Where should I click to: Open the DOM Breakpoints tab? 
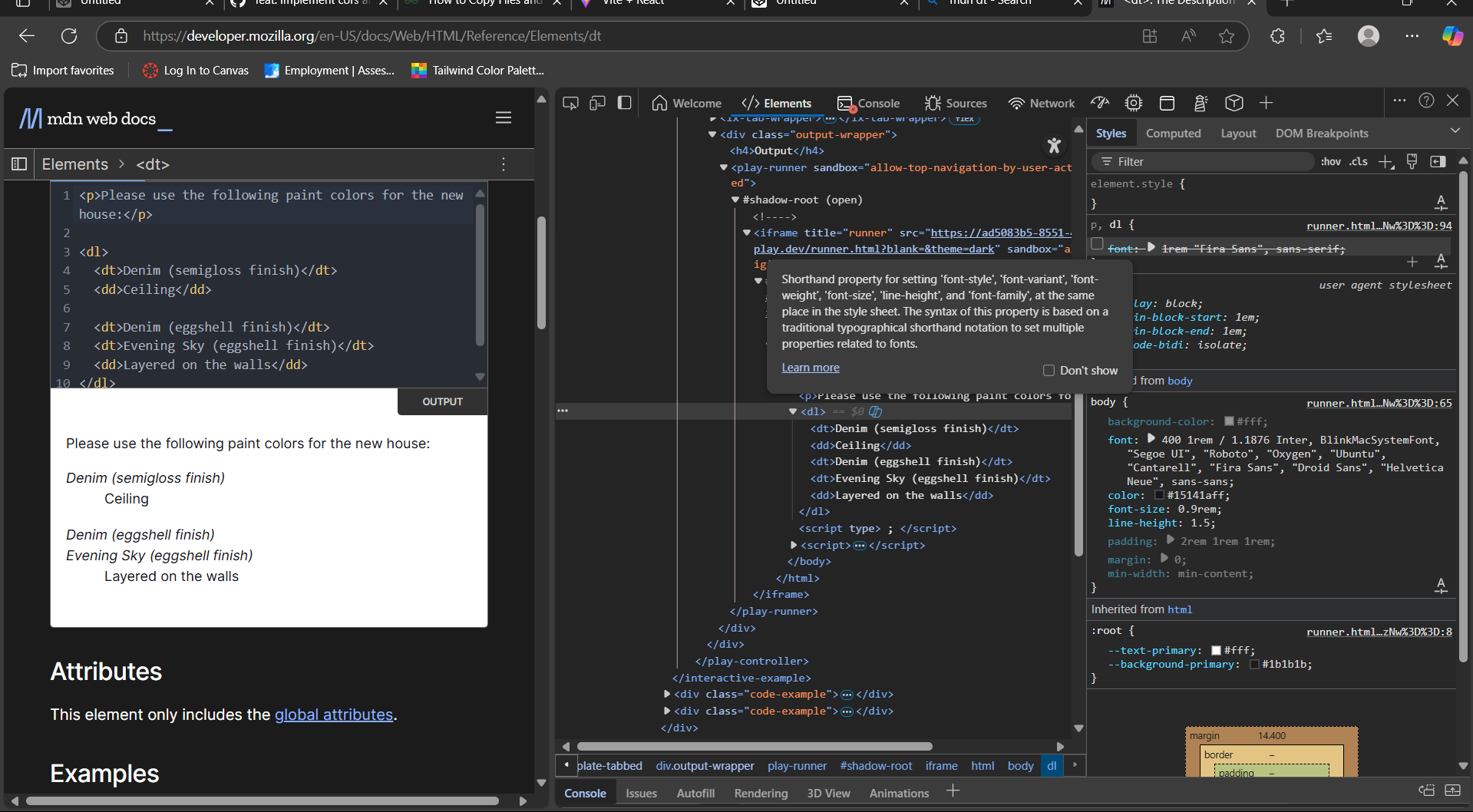click(1322, 134)
